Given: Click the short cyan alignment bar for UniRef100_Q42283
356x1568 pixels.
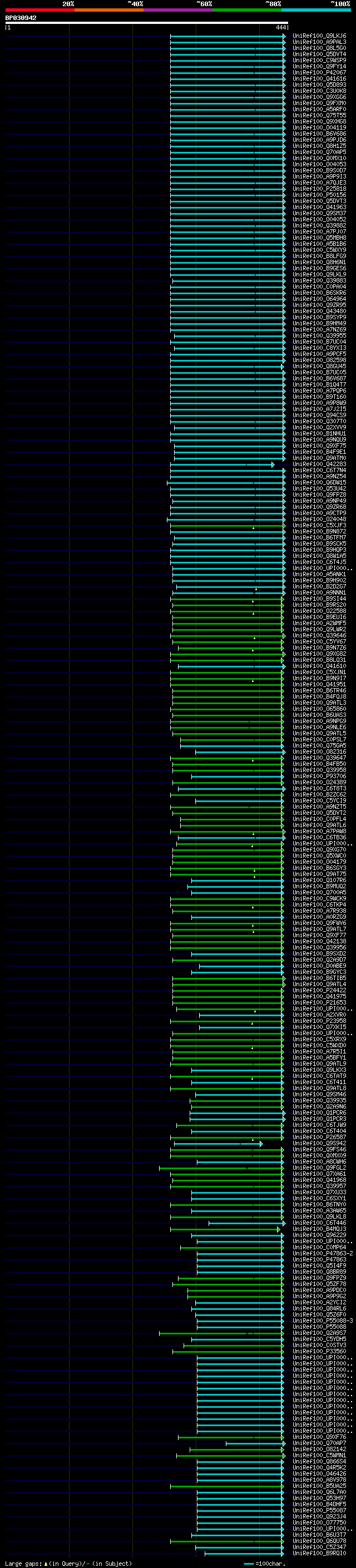Looking at the screenshot, I should click(221, 464).
